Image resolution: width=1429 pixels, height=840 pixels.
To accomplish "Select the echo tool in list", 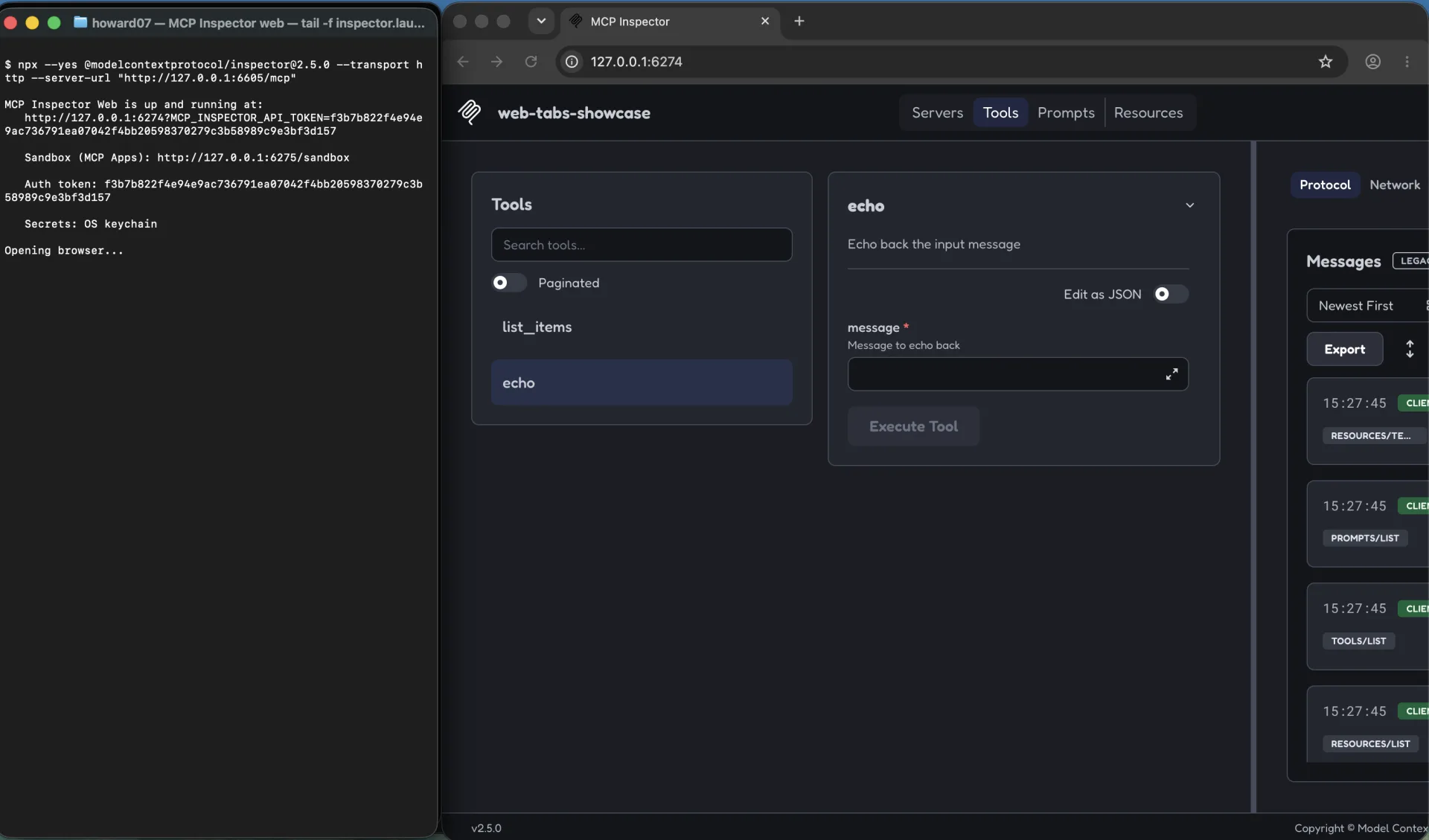I will pos(642,382).
